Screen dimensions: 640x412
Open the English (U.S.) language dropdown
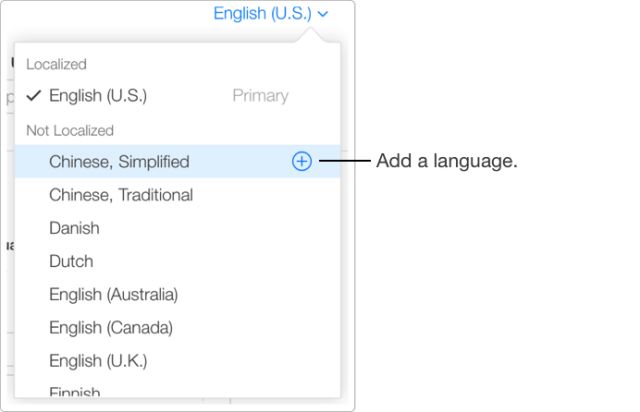coord(271,14)
